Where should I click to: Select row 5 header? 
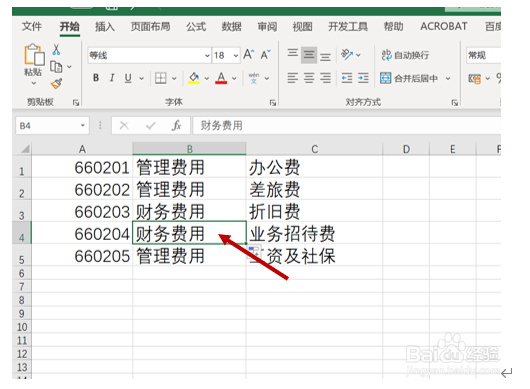(x=22, y=255)
